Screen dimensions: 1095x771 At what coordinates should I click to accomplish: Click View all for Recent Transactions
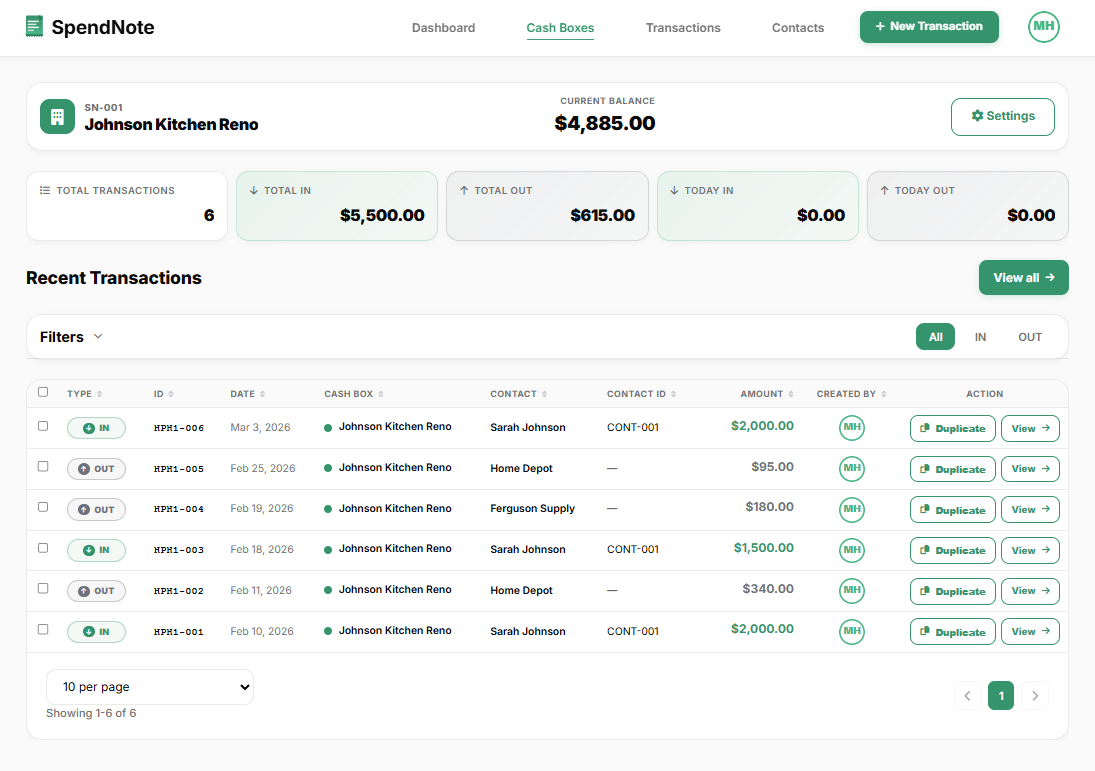point(1023,277)
